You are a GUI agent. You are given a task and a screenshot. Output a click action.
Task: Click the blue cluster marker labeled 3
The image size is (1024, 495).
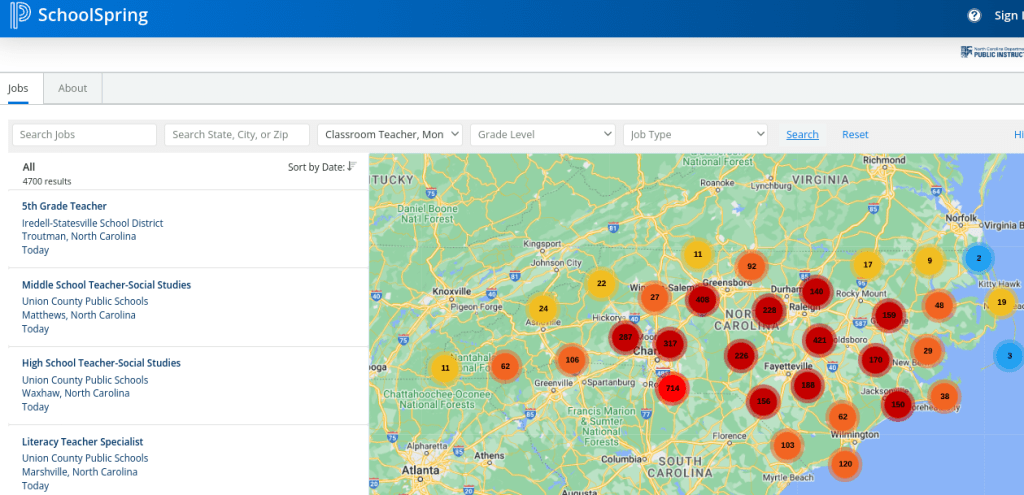[x=1008, y=355]
